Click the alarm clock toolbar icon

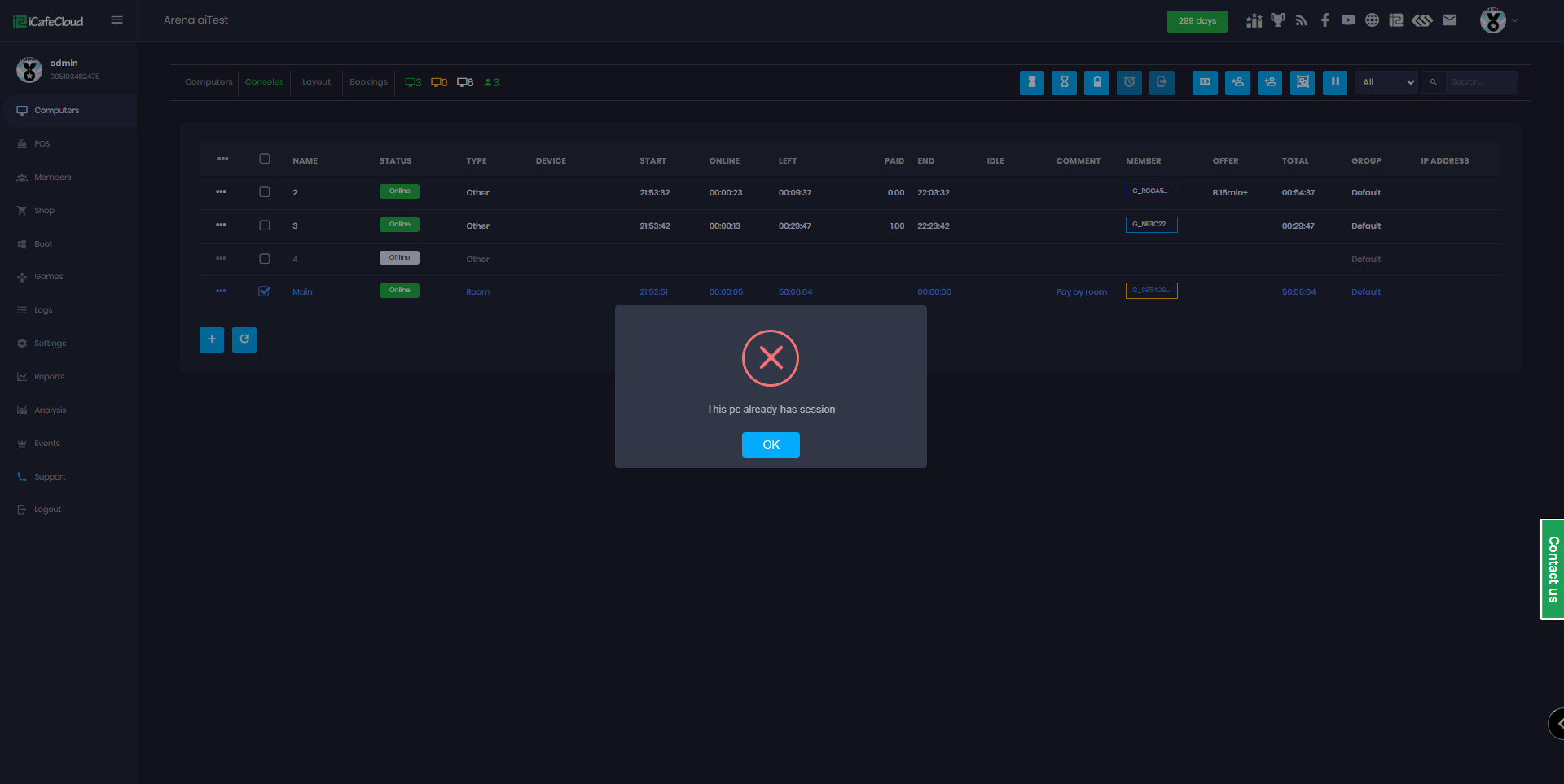point(1129,82)
